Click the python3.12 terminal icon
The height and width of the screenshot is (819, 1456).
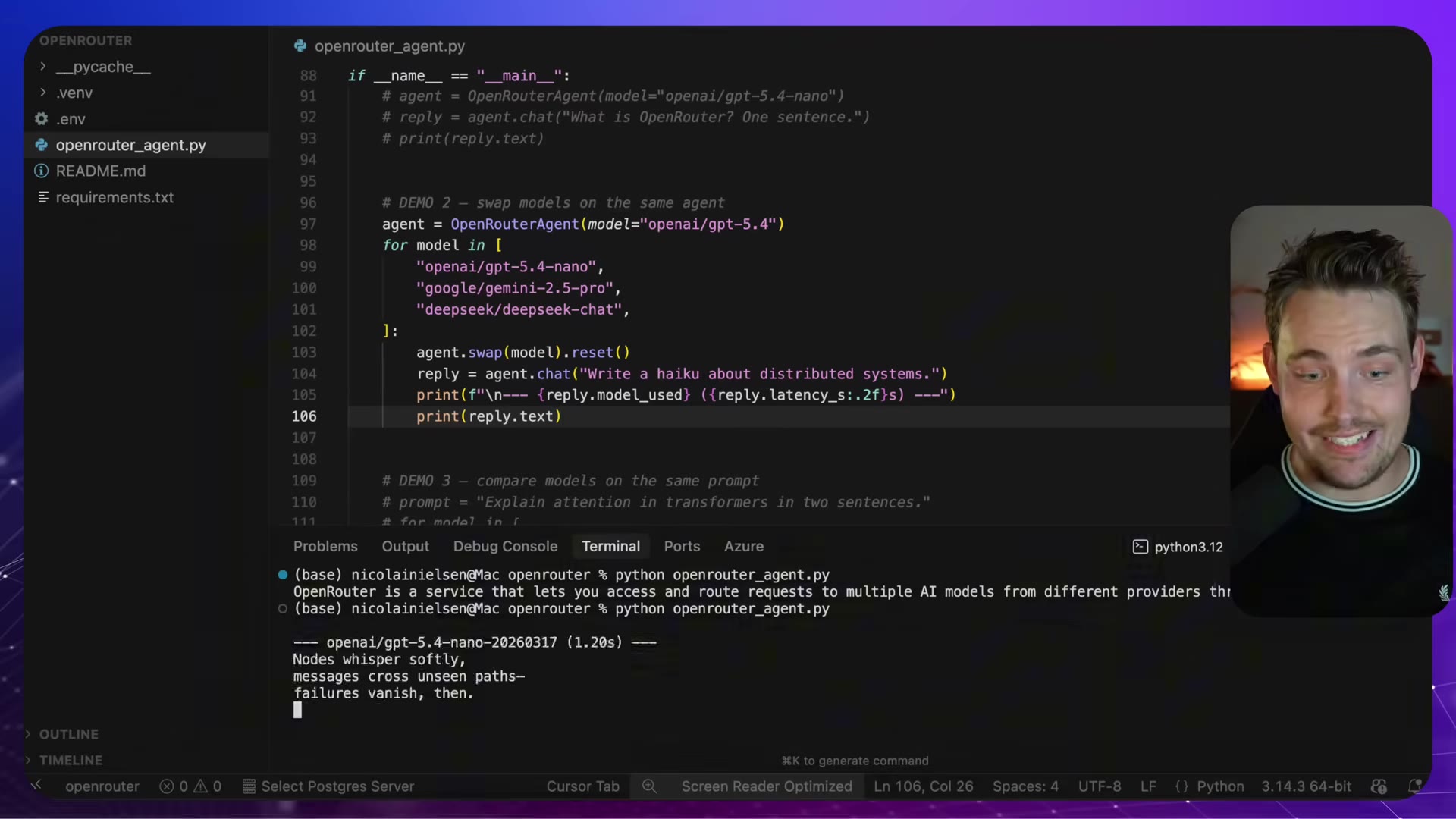[1140, 547]
